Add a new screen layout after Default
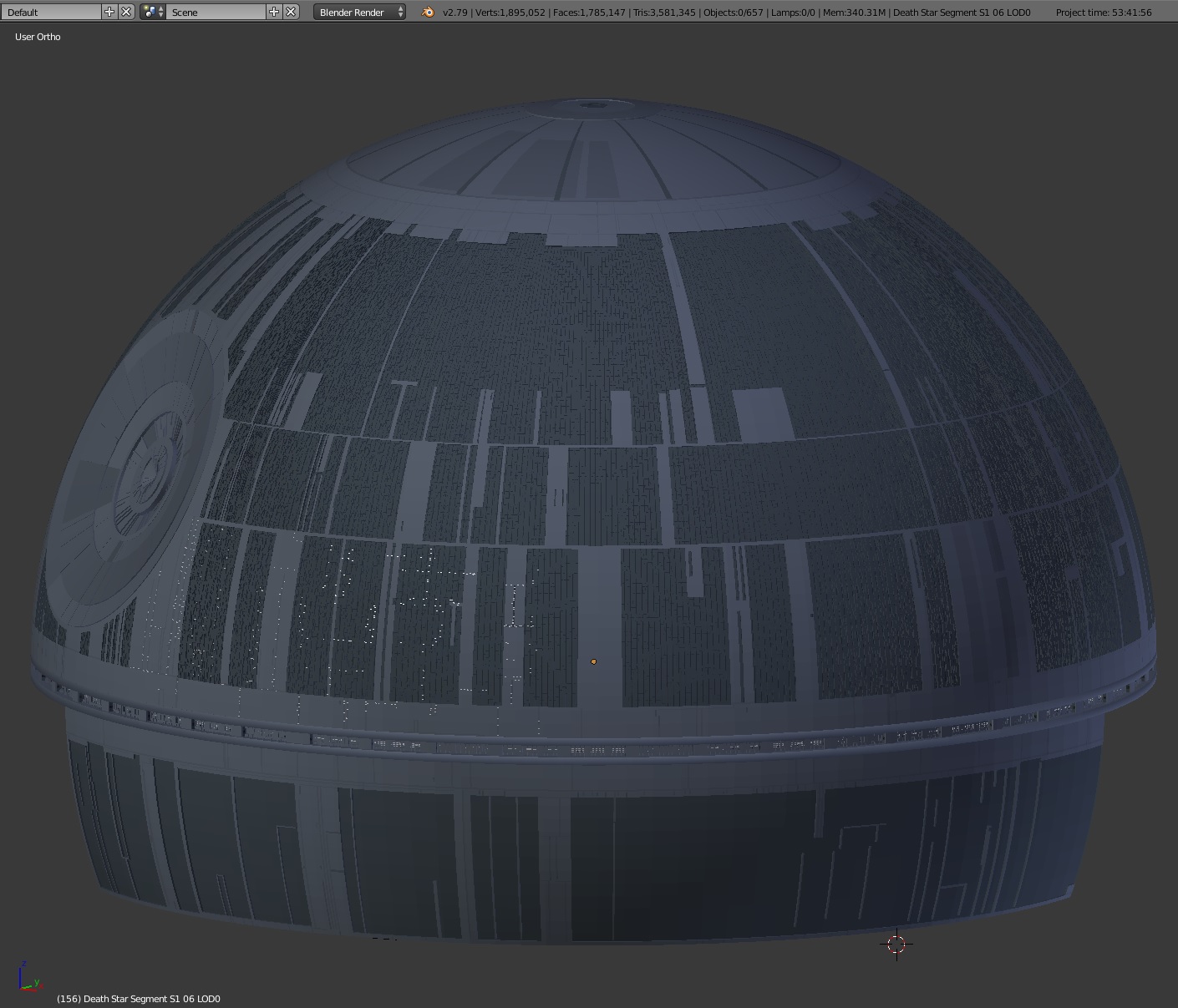The image size is (1178, 1008). pyautogui.click(x=109, y=12)
